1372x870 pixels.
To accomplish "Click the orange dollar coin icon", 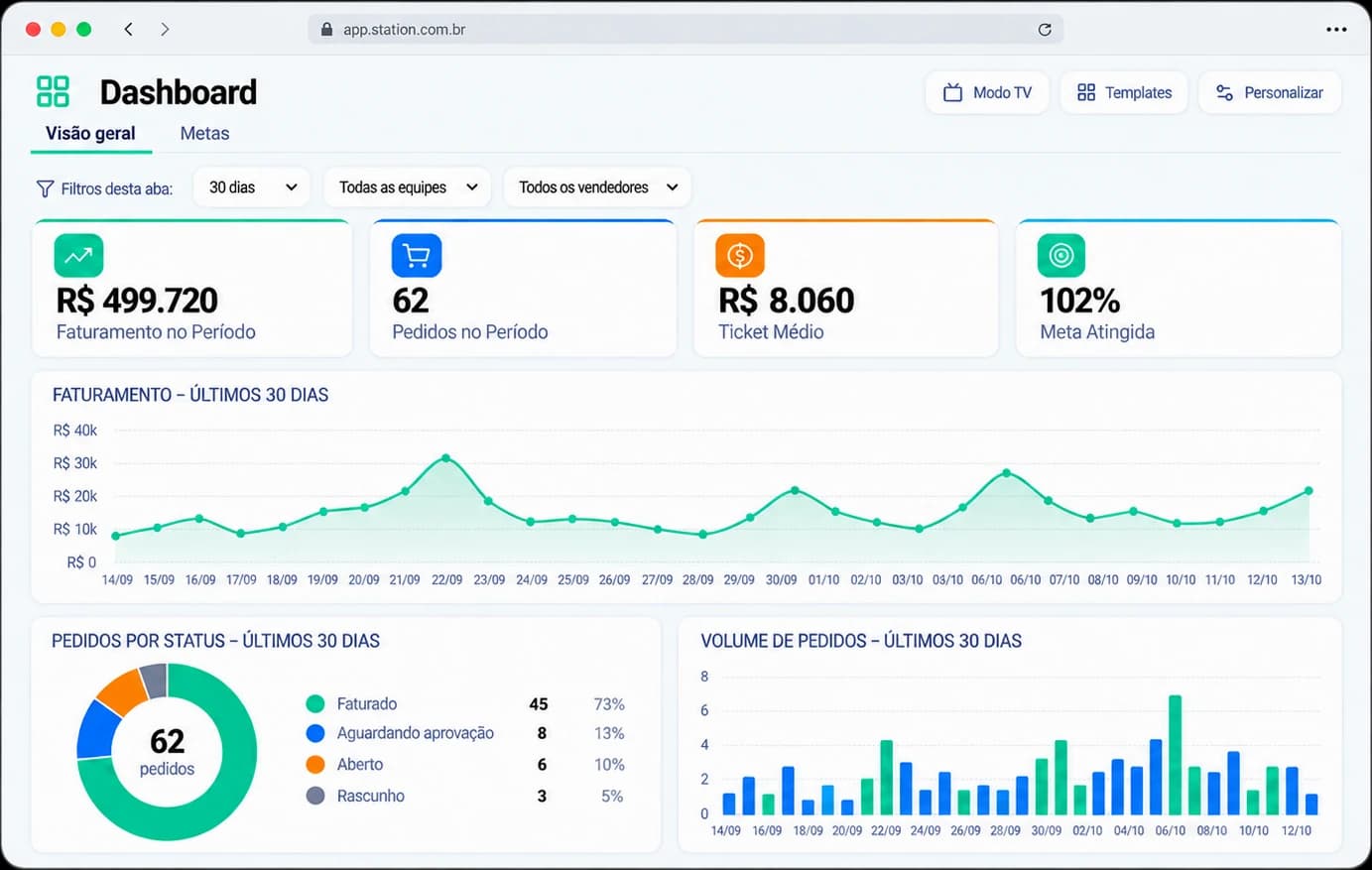I will 740,256.
